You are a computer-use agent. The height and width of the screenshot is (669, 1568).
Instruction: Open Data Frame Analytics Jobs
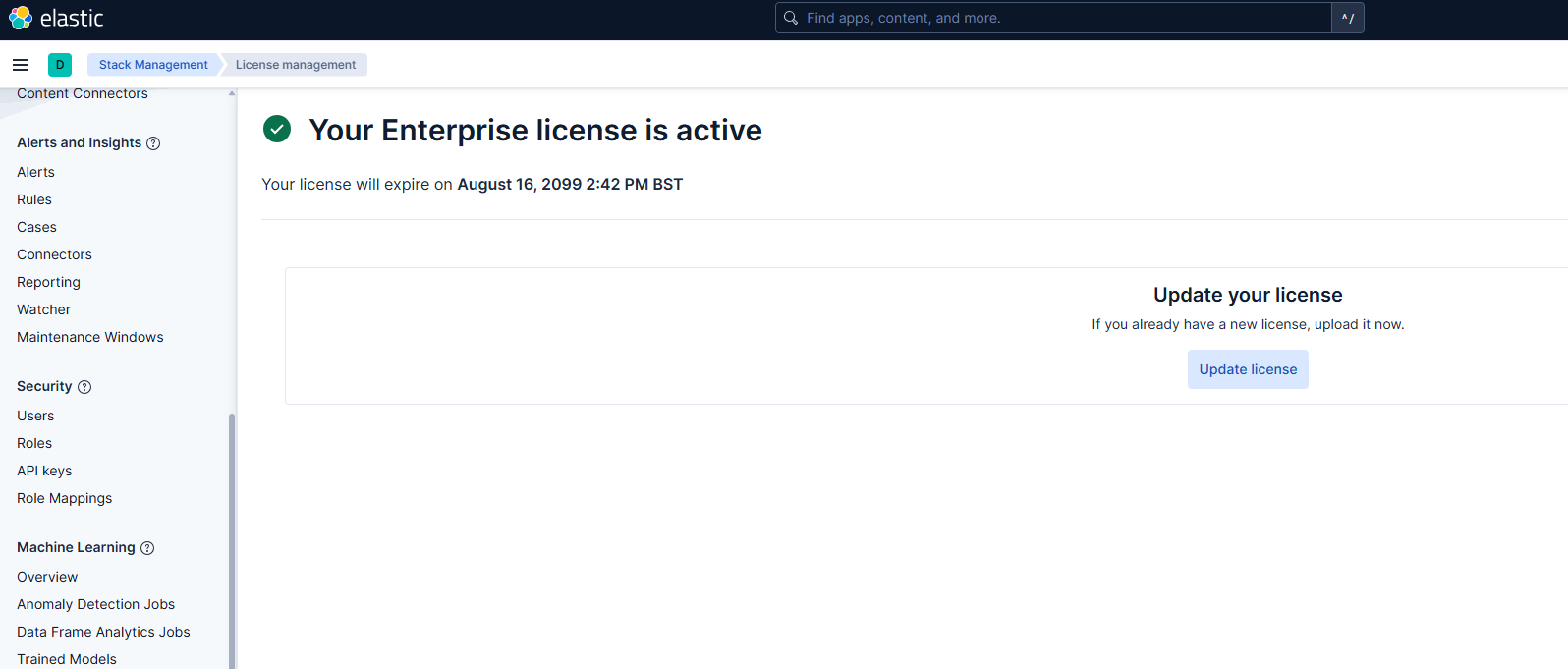[103, 632]
